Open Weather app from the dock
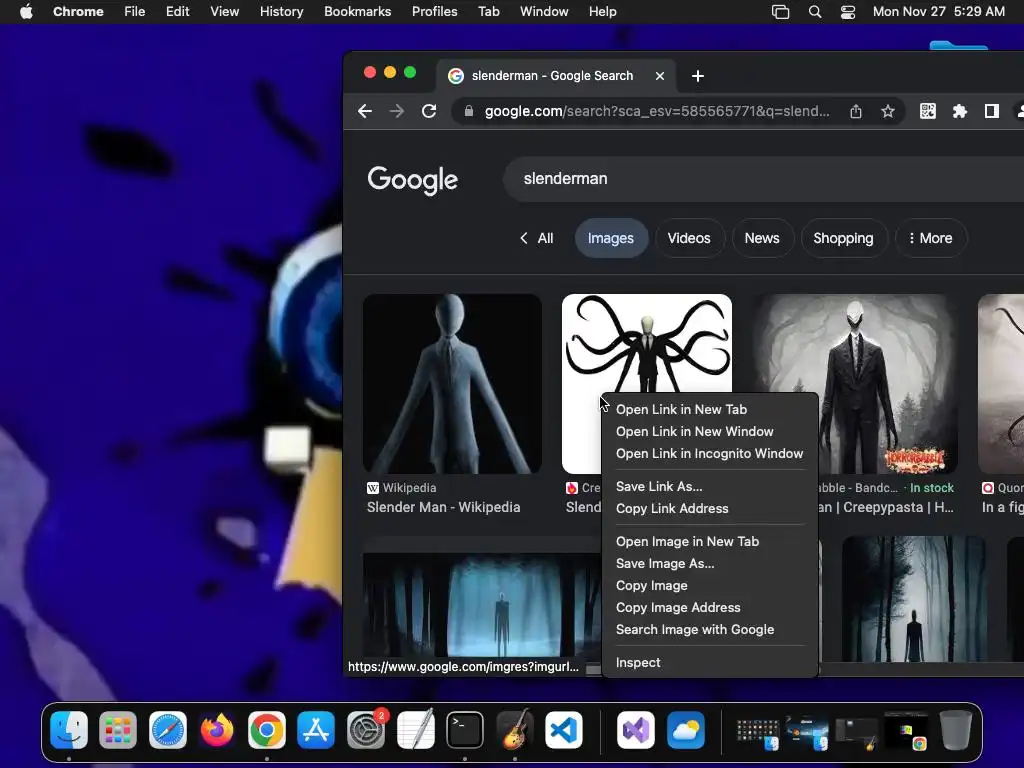The height and width of the screenshot is (768, 1024). [686, 729]
